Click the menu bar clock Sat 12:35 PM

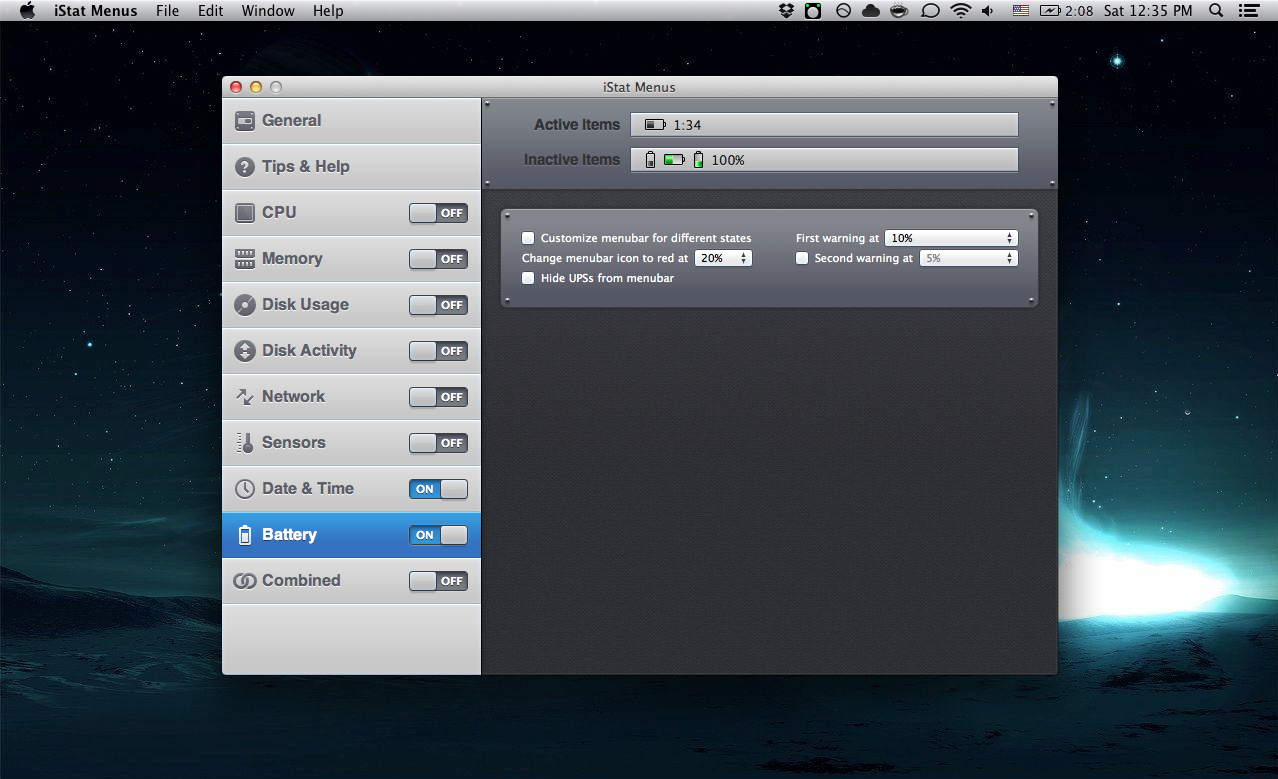point(1148,11)
